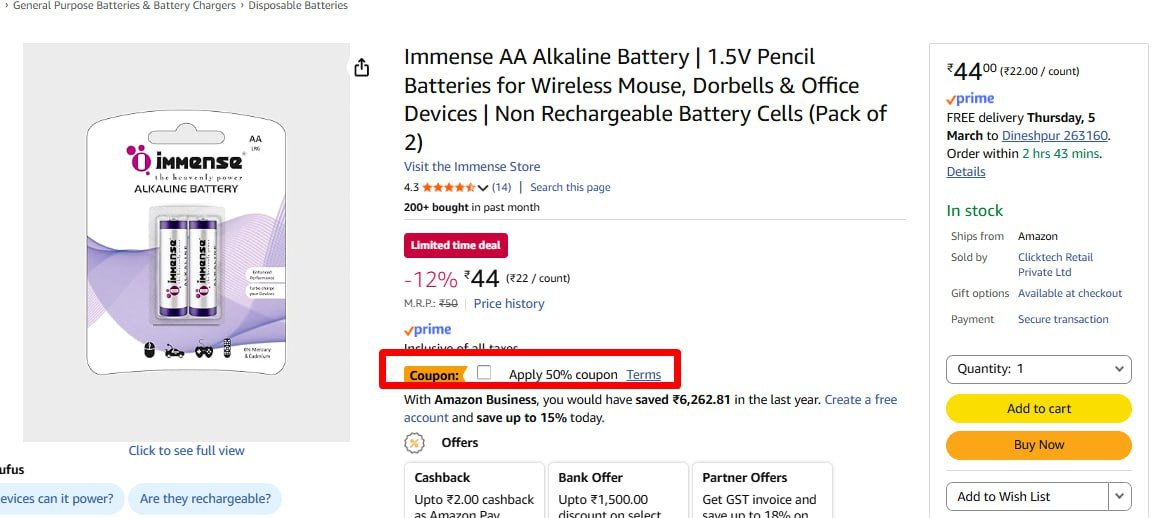Open coupon Terms link
This screenshot has height=518, width=1161.
643,375
